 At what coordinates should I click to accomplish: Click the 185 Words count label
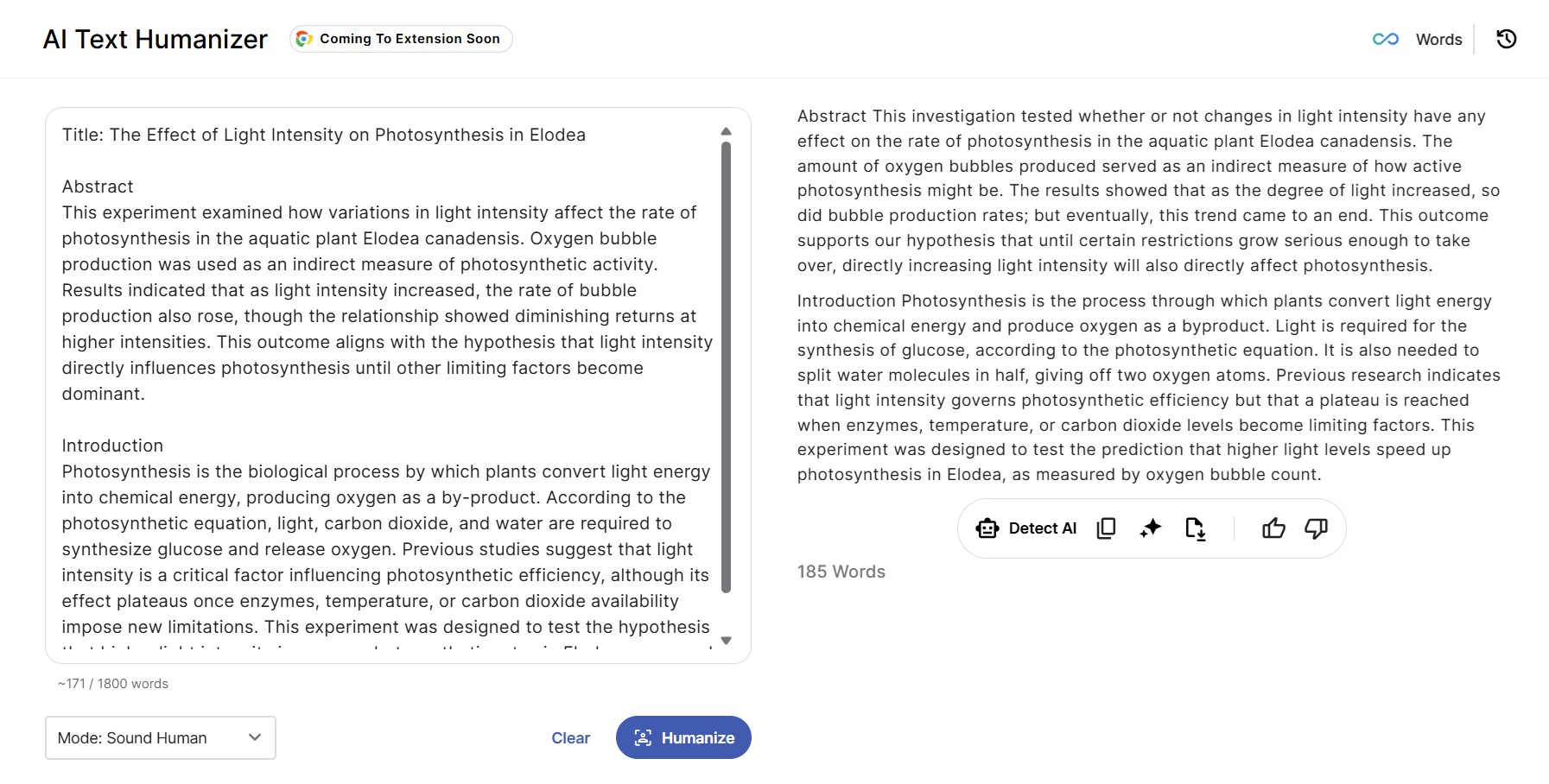pos(841,571)
